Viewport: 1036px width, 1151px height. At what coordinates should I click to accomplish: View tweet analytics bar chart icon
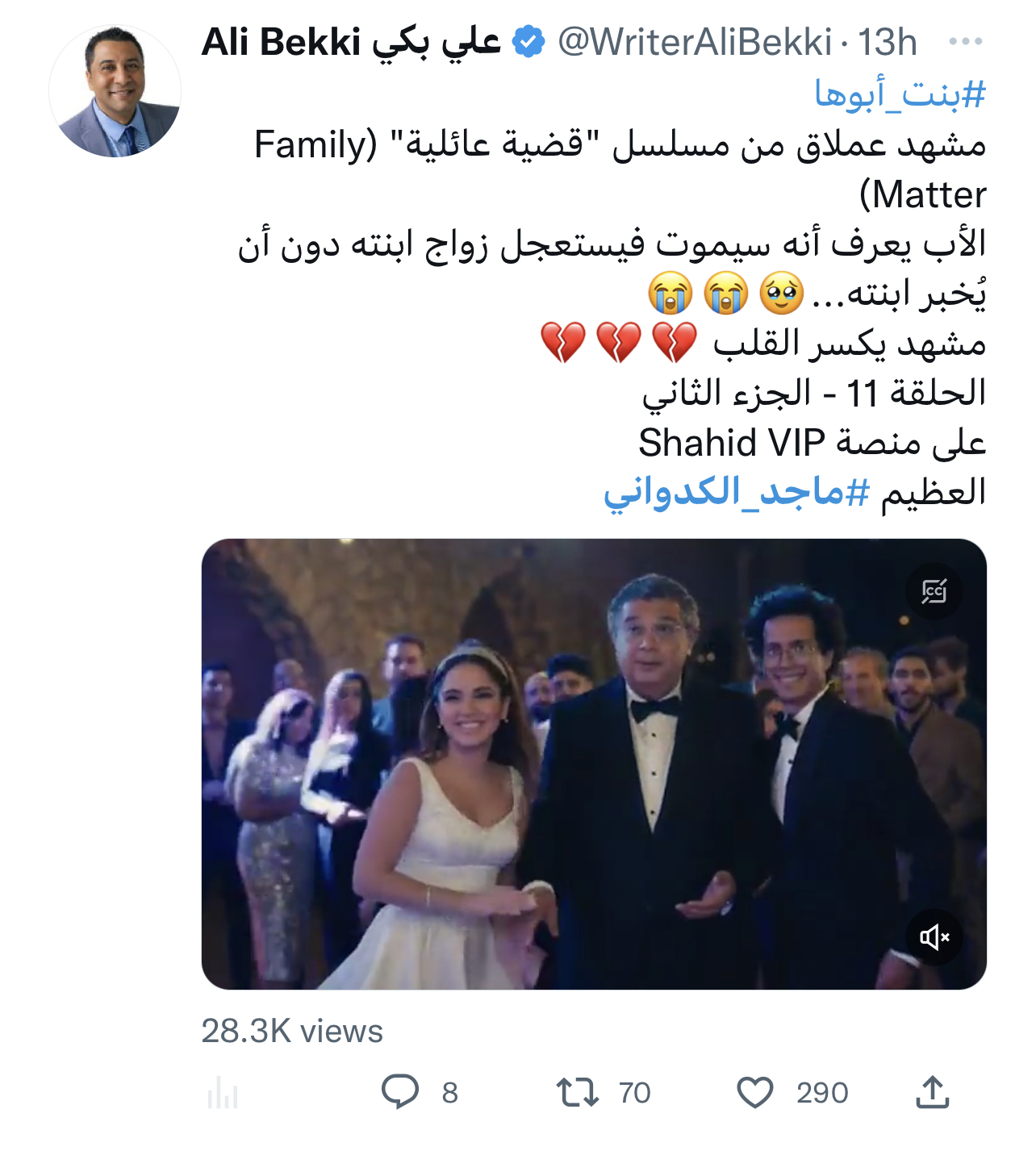[223, 1093]
